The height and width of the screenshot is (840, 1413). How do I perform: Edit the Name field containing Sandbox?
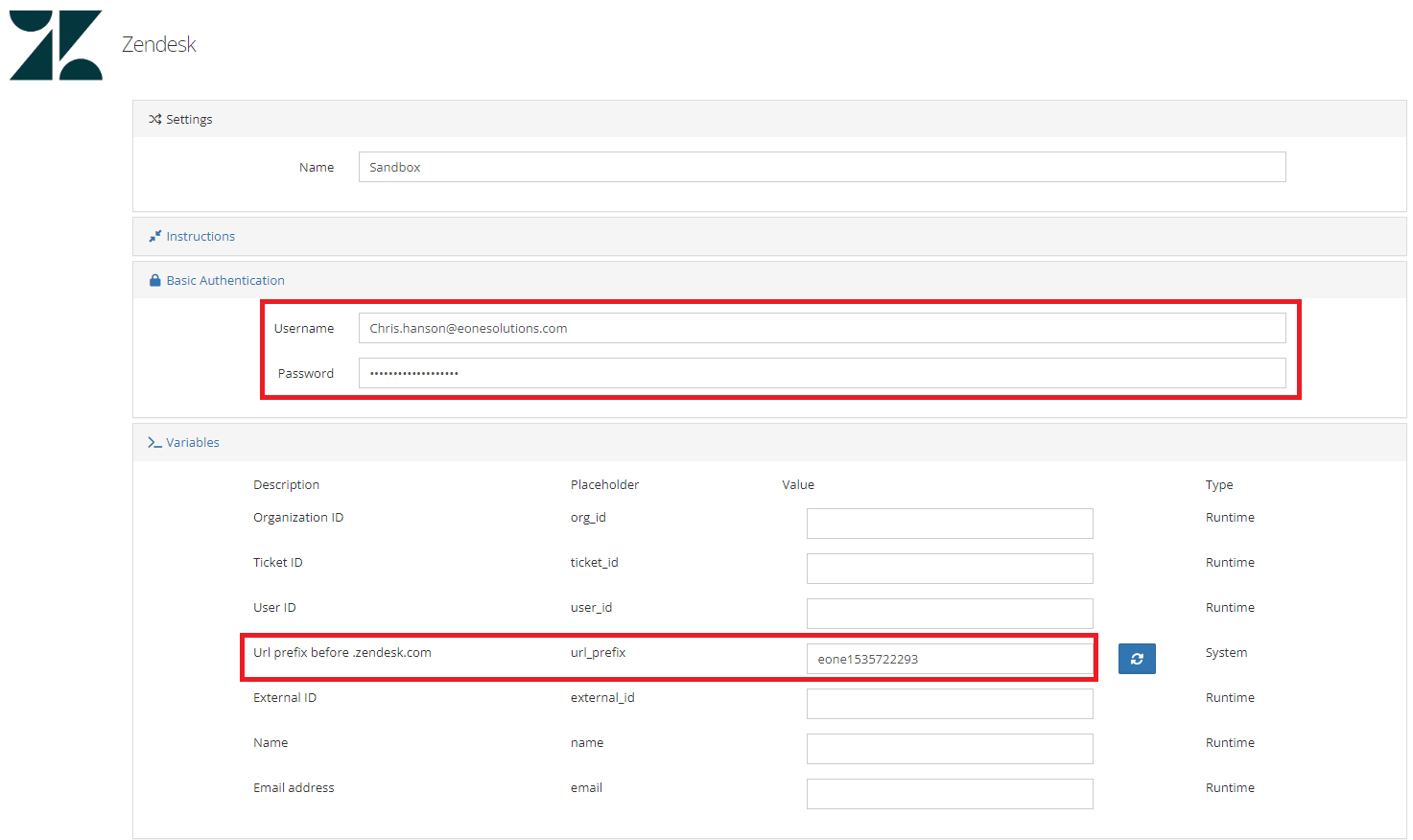tap(822, 167)
